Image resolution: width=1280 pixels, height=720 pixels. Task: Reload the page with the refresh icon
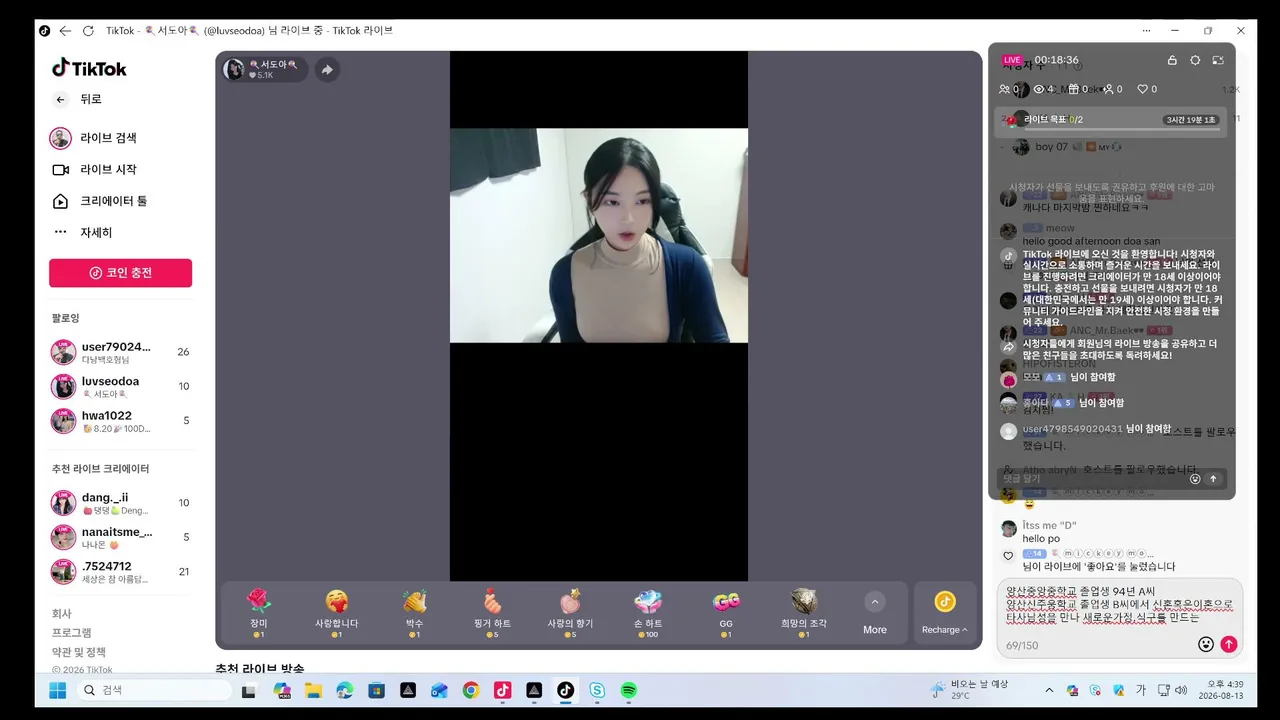(x=88, y=31)
